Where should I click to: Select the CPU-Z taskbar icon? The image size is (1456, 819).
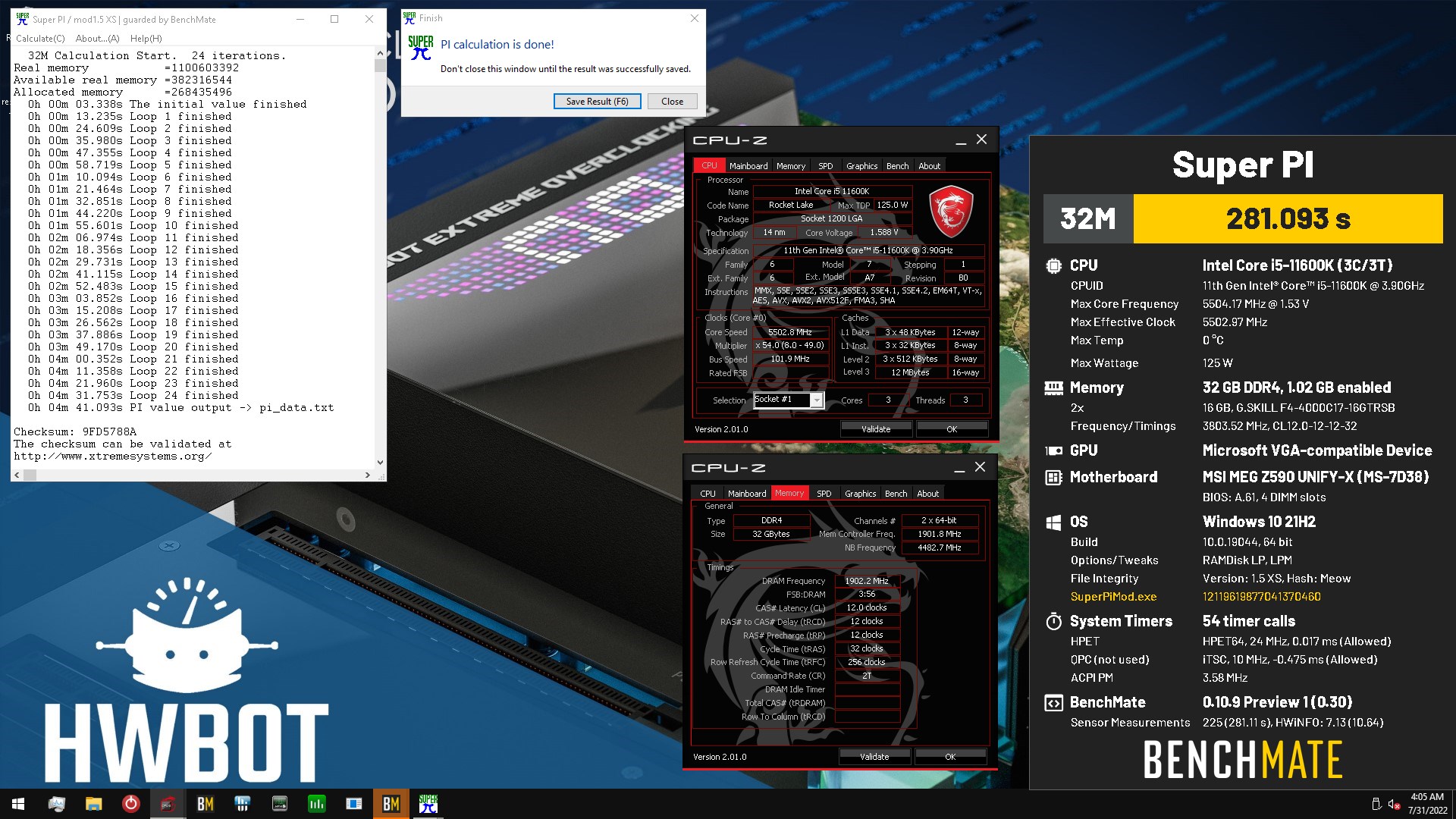(x=168, y=804)
